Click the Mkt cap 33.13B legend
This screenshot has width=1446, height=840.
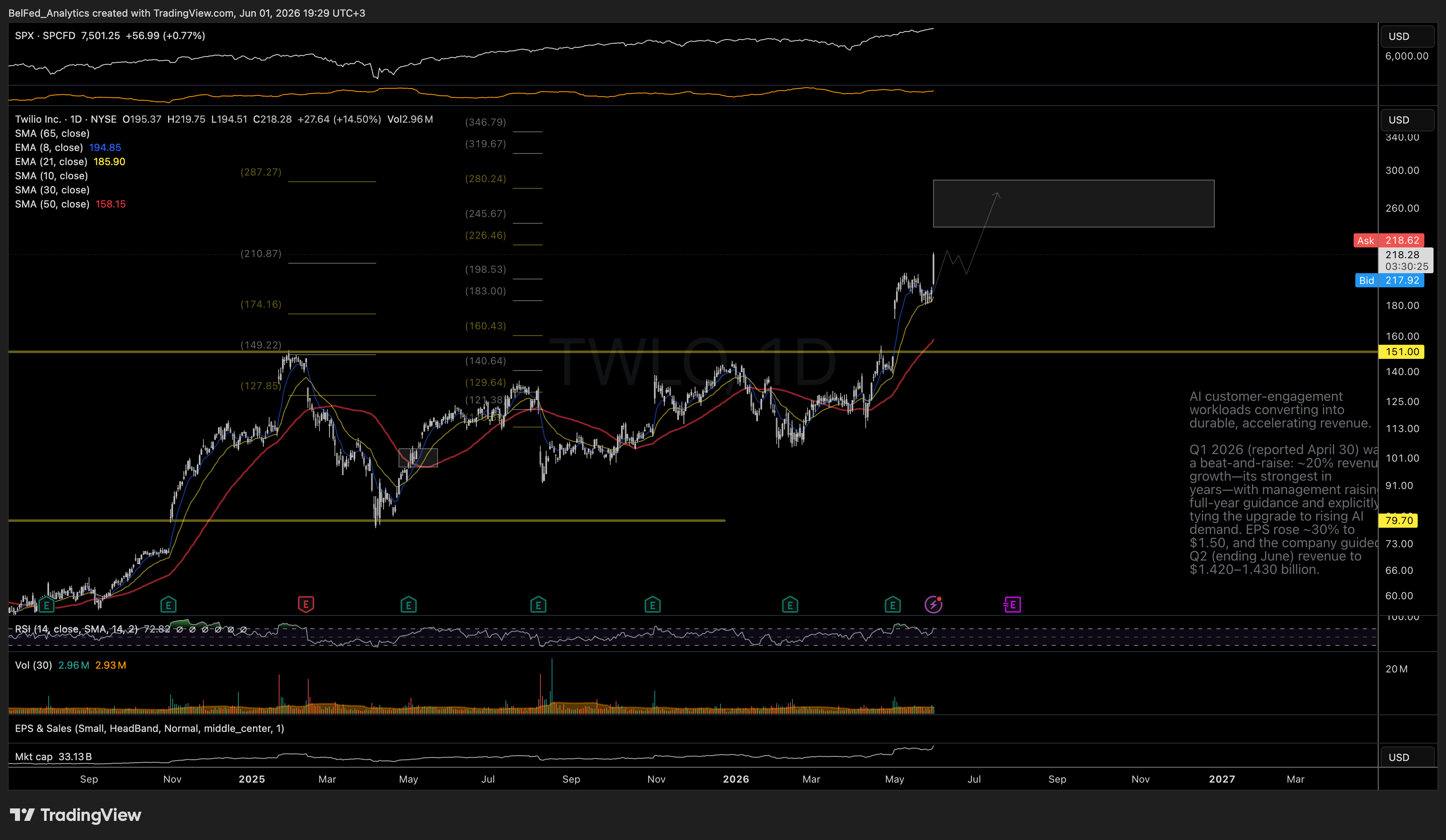pos(53,757)
